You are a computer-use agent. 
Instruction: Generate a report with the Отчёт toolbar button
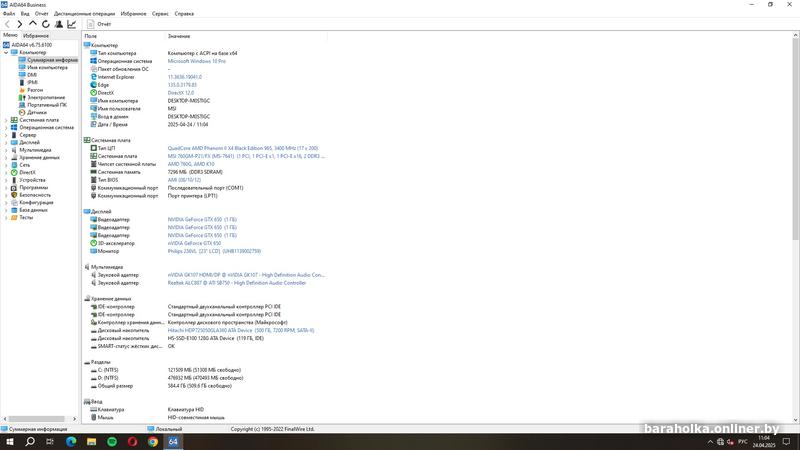pyautogui.click(x=99, y=24)
